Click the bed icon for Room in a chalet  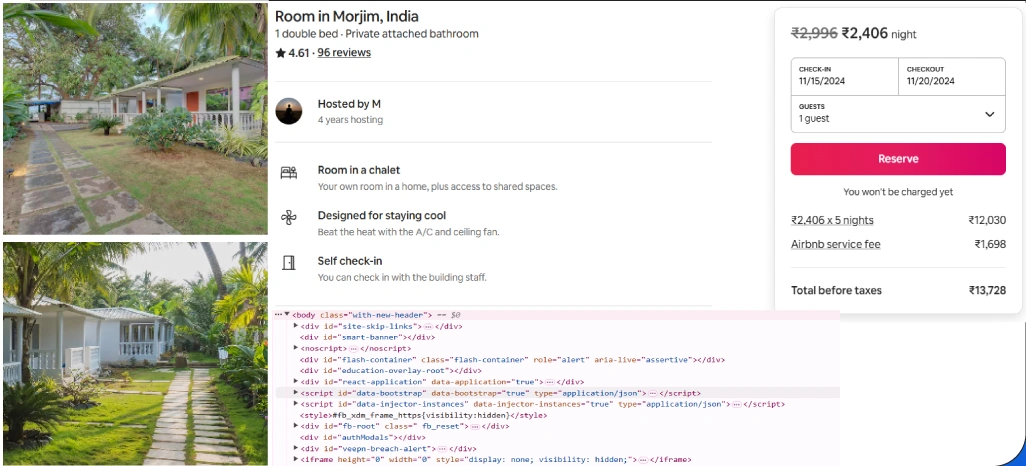pyautogui.click(x=289, y=173)
